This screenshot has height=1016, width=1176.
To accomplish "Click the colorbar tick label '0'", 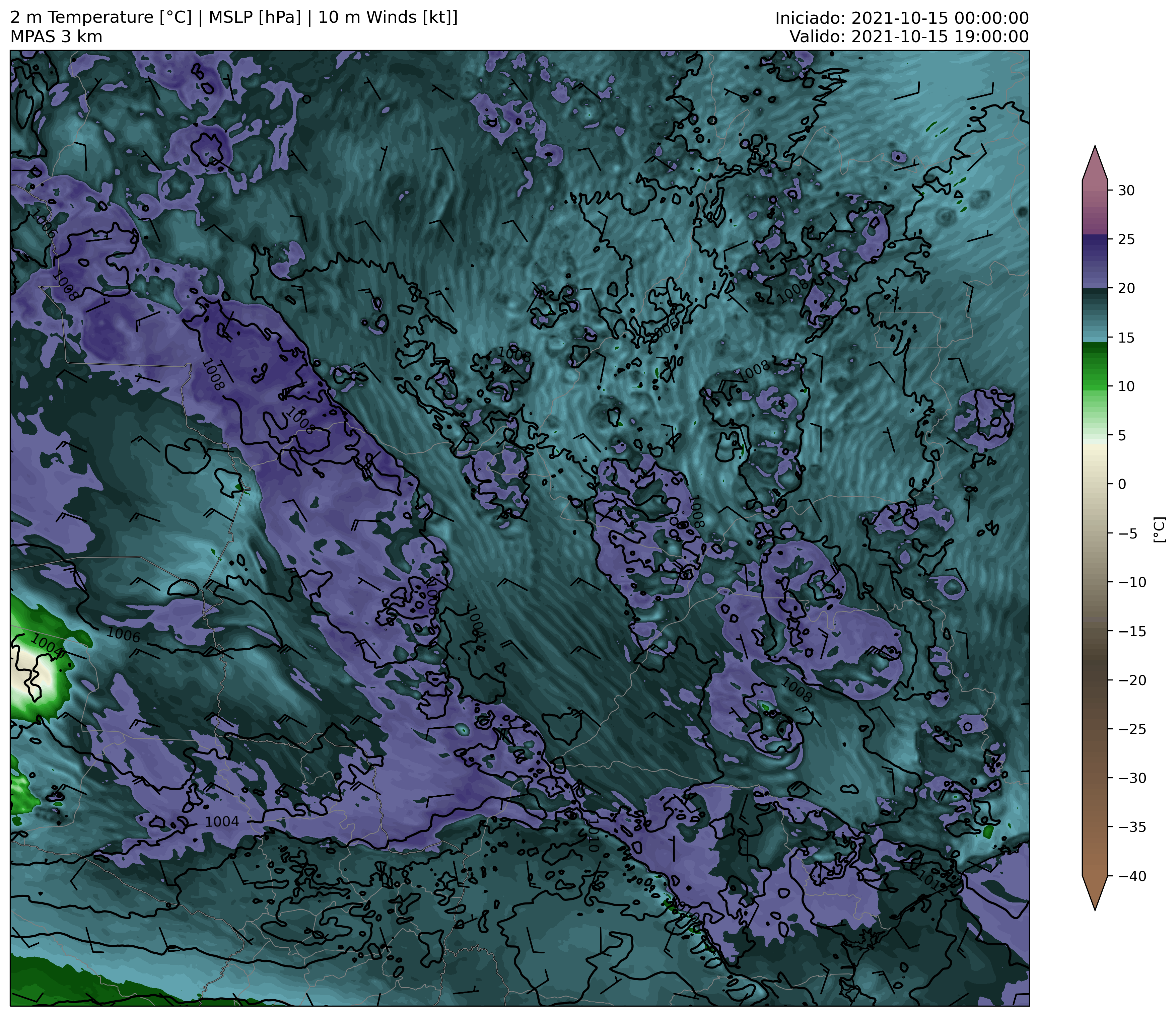I will pos(1122,485).
